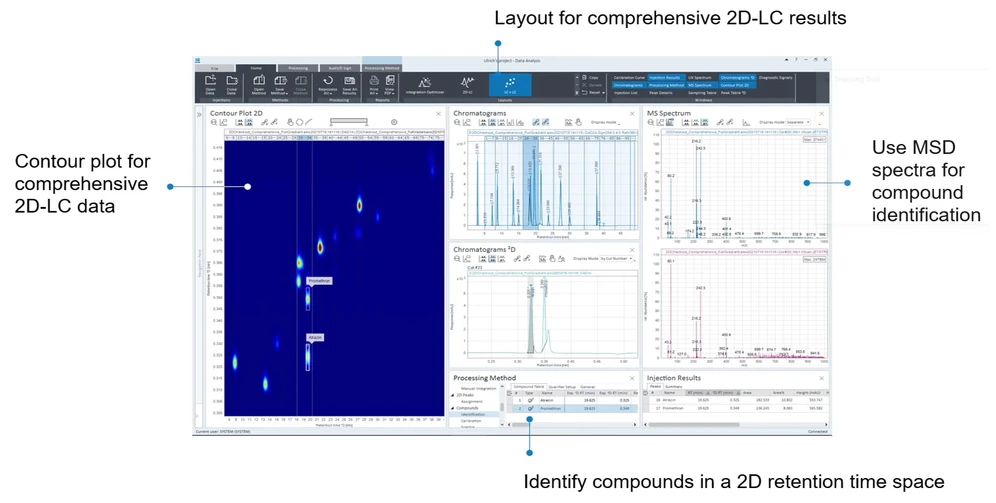Open the Reset layout dropdown

tap(591, 93)
